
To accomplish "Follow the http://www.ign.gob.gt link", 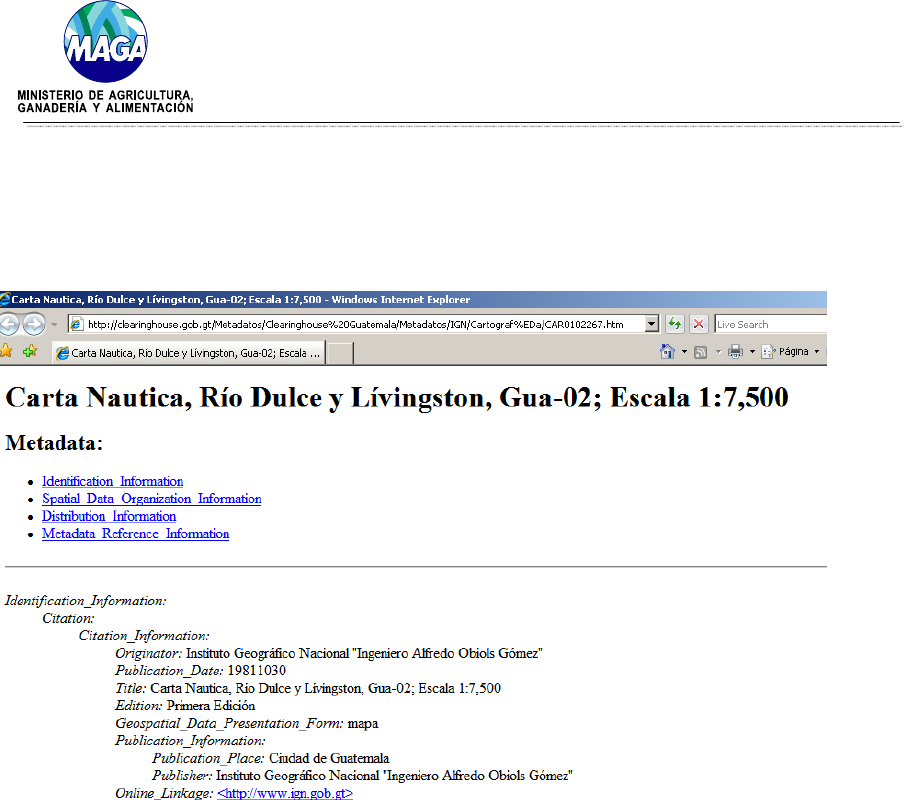I will (285, 793).
